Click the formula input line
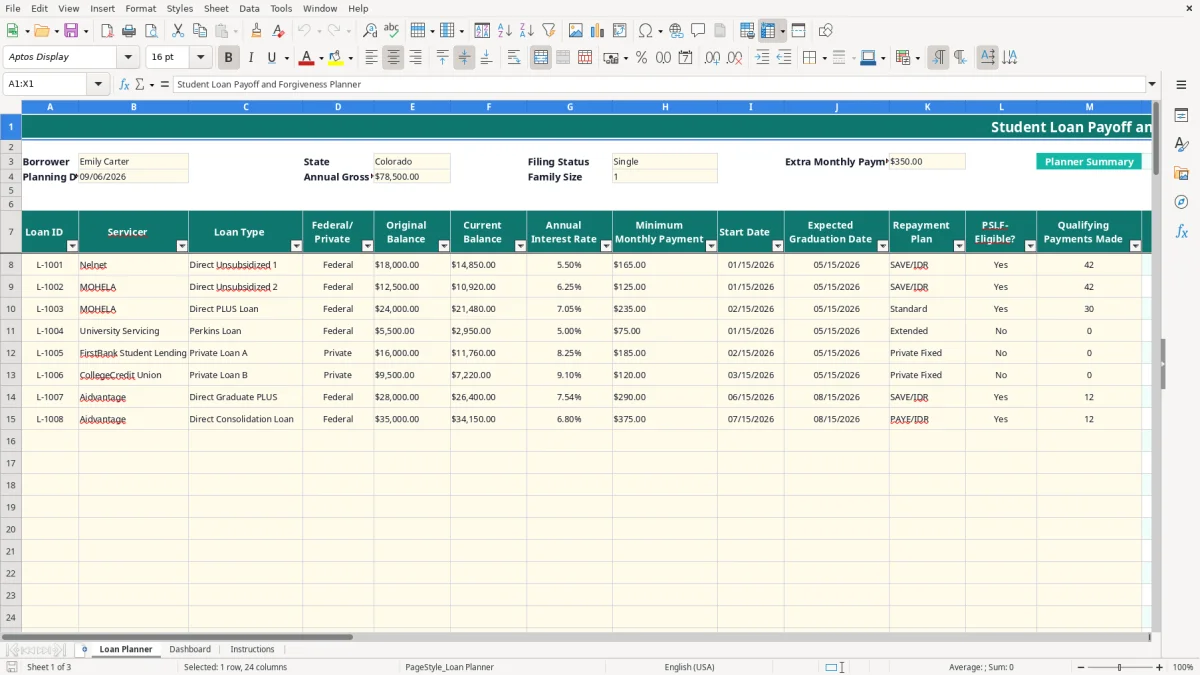1200x675 pixels. (x=659, y=84)
